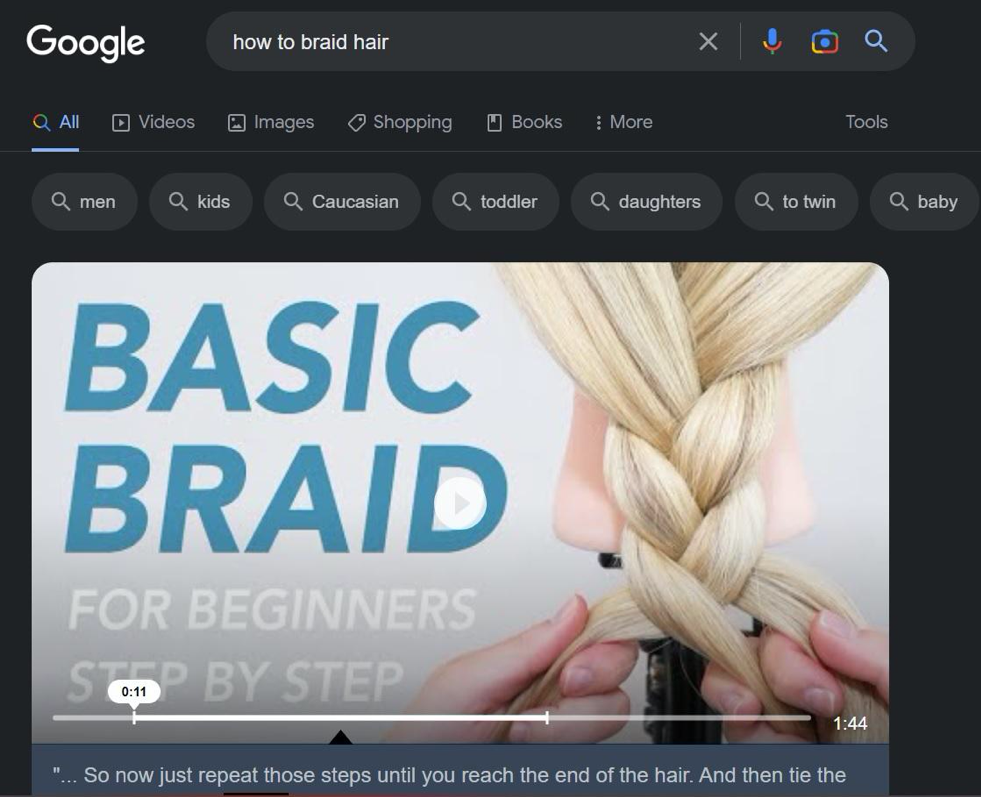
Task: Refine search with 'daughters' chip
Action: 646,201
